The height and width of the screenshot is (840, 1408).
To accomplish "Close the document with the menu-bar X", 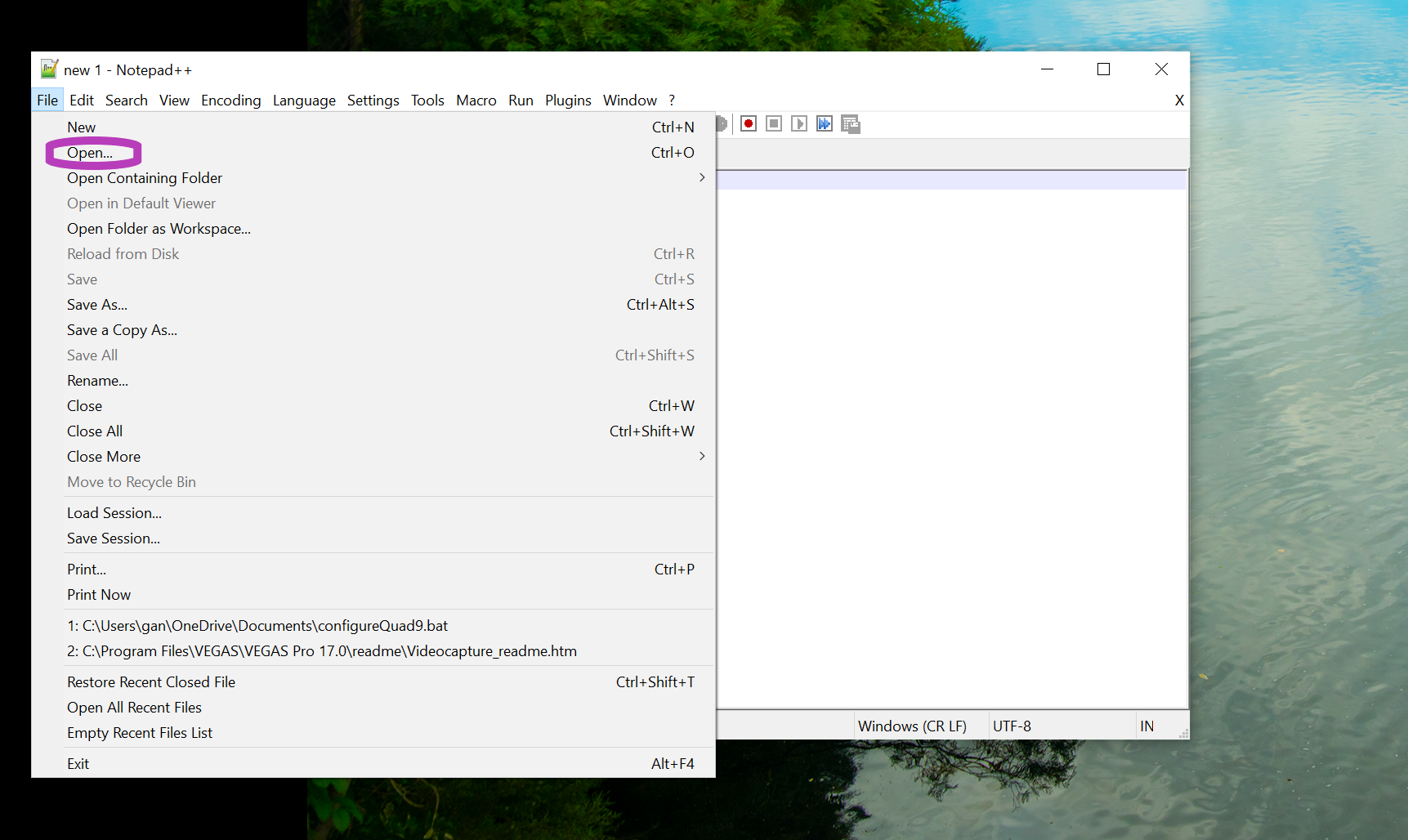I will coord(1179,101).
